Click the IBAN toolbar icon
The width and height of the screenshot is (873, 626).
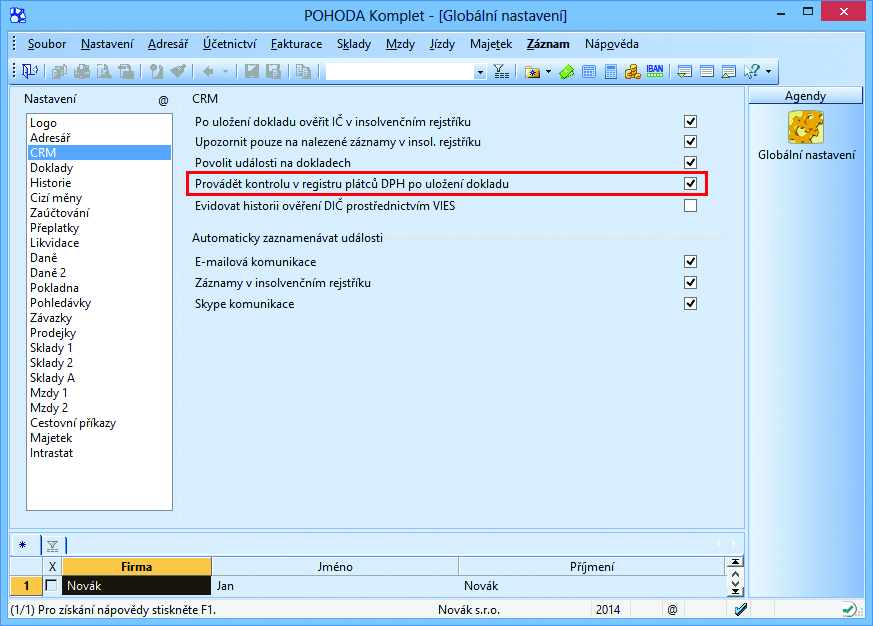[655, 71]
